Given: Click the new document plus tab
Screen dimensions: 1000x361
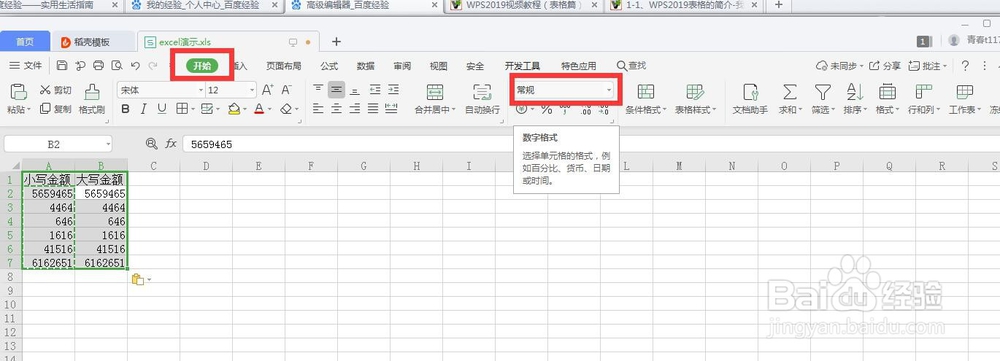Looking at the screenshot, I should point(336,42).
